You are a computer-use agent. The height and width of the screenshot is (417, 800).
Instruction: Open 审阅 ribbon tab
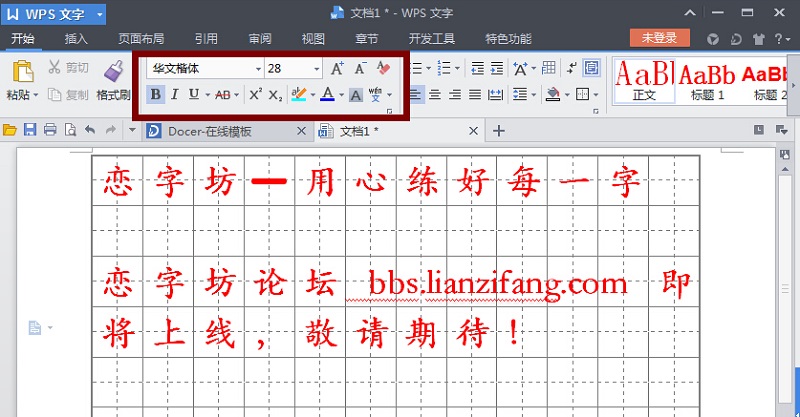coord(260,39)
